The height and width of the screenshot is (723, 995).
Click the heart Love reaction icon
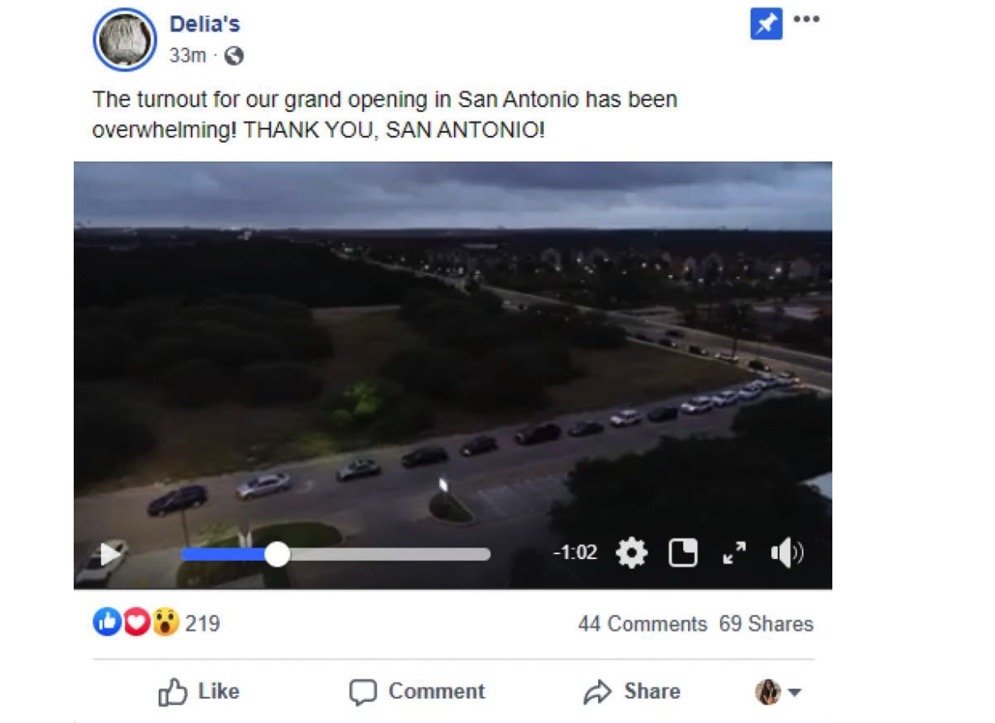(x=136, y=622)
